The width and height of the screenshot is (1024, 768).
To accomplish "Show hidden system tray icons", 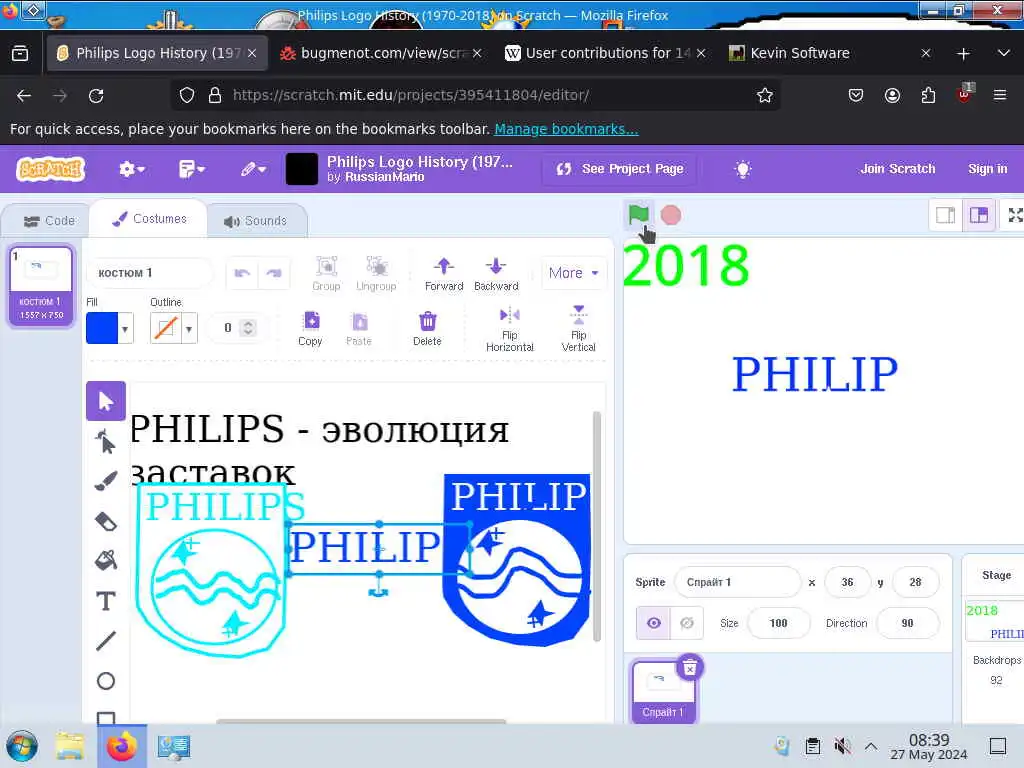I will (x=871, y=746).
